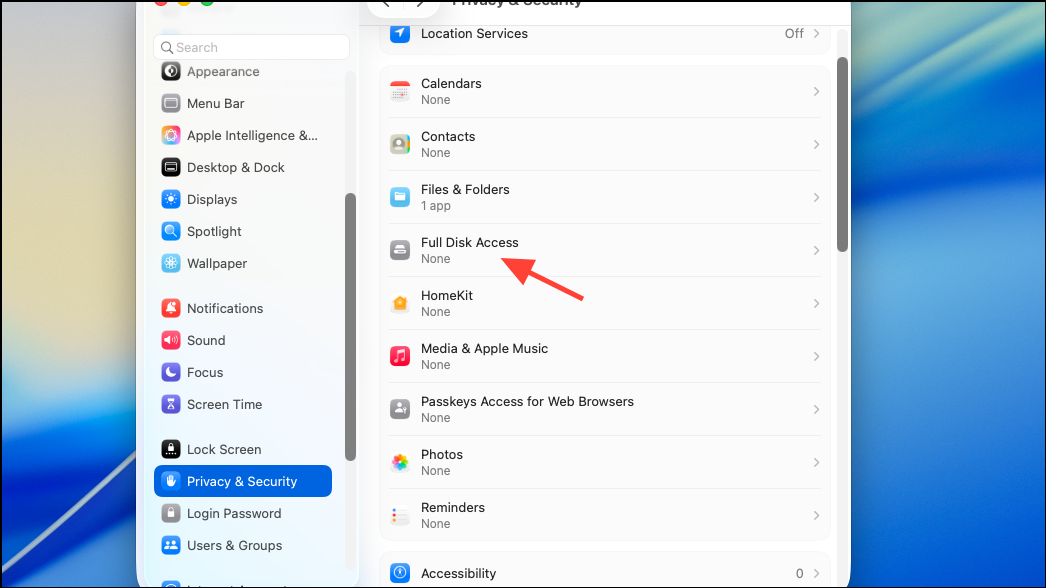Click the Menu Bar sidebar icon

click(x=171, y=103)
